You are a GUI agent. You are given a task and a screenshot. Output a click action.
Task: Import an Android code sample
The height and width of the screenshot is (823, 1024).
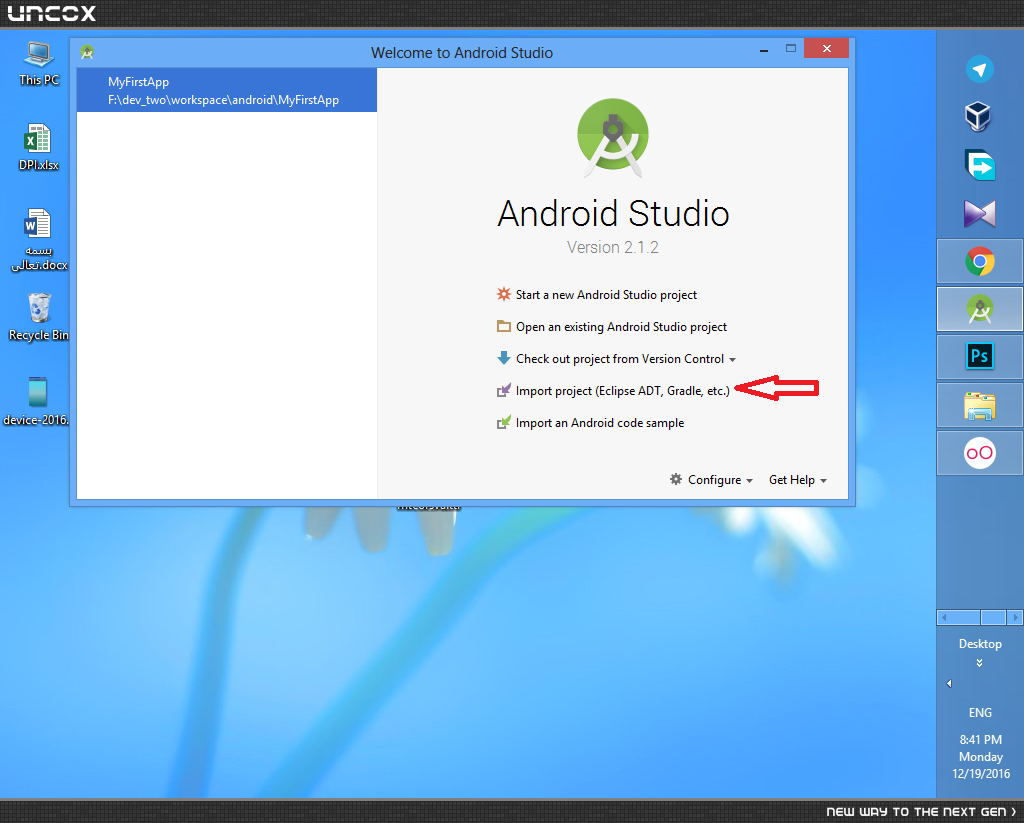click(600, 423)
